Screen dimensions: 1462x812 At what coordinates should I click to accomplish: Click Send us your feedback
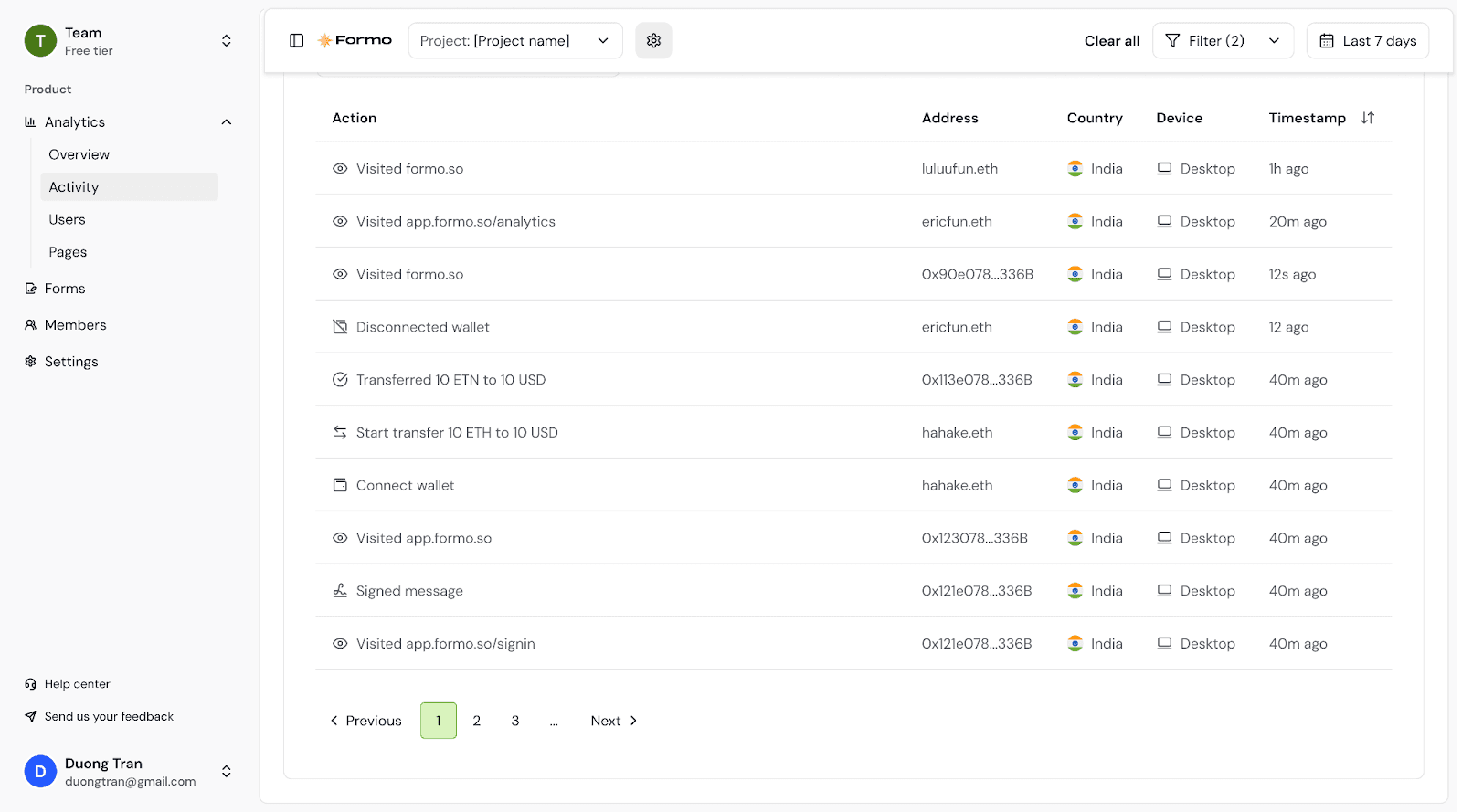point(109,716)
